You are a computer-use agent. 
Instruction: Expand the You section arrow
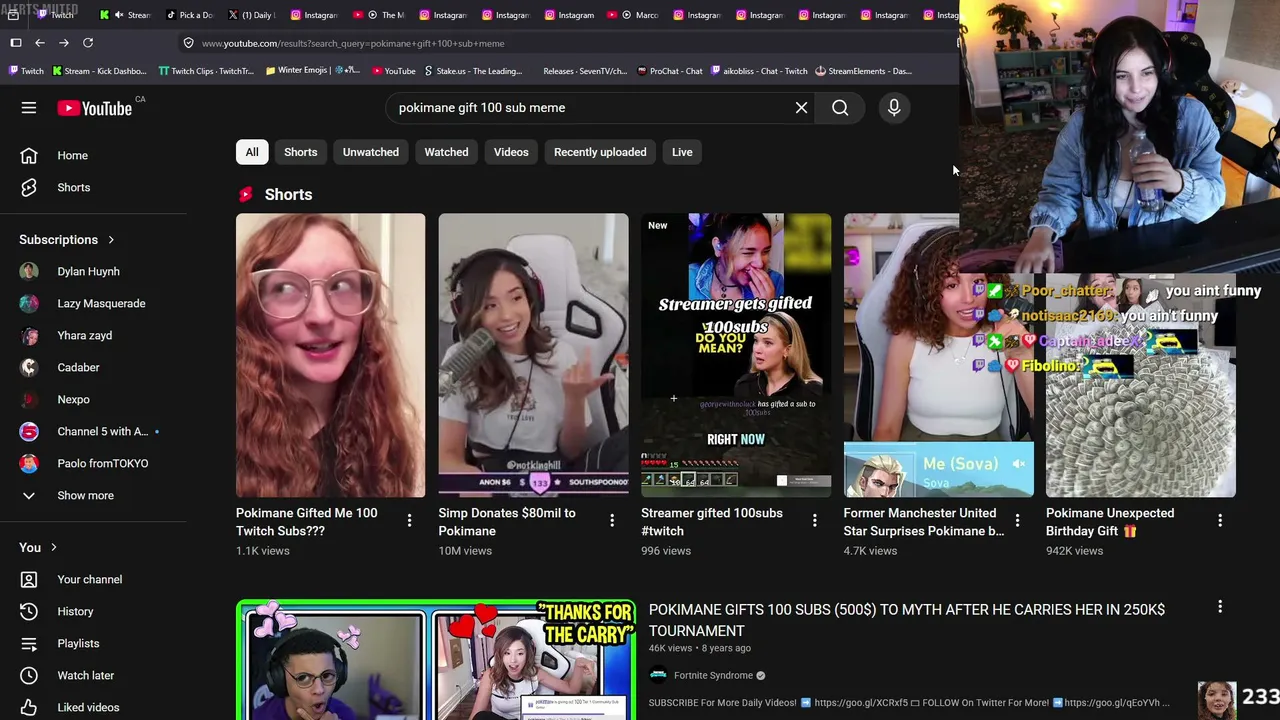[x=53, y=548]
